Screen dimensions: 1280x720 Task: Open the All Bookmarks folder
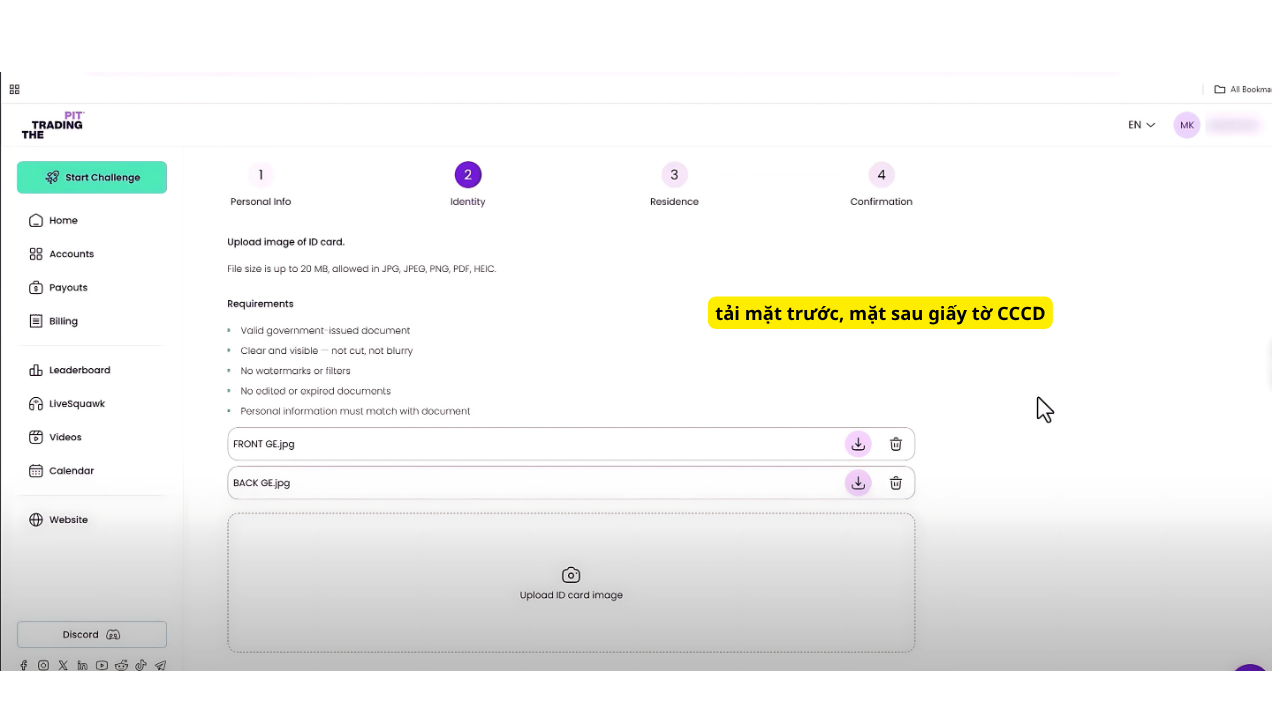(x=1241, y=89)
